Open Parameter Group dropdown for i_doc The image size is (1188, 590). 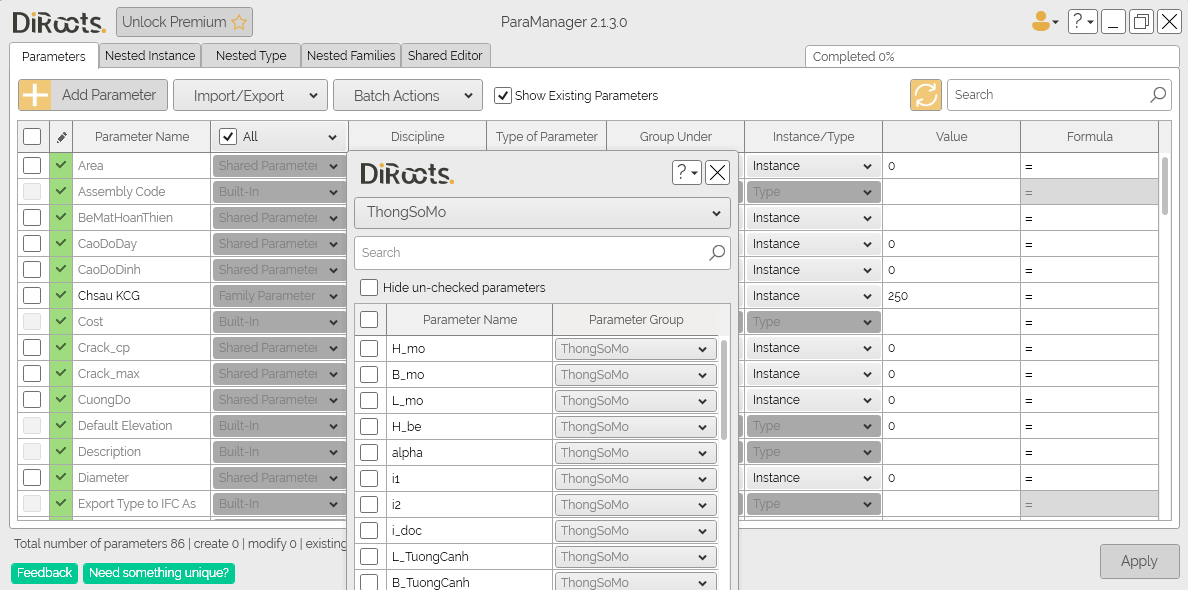point(636,530)
